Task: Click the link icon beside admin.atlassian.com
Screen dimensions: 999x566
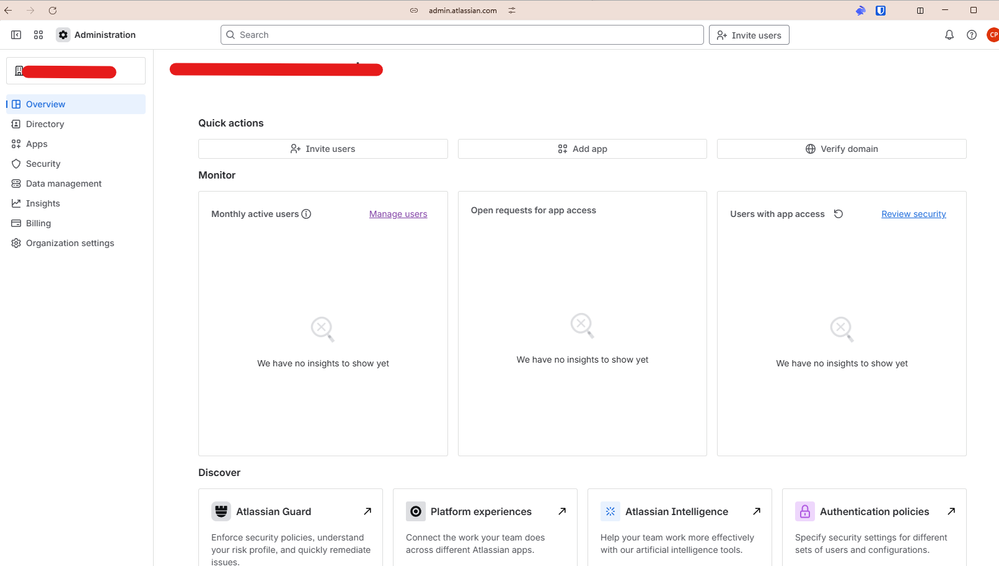Action: pyautogui.click(x=414, y=10)
